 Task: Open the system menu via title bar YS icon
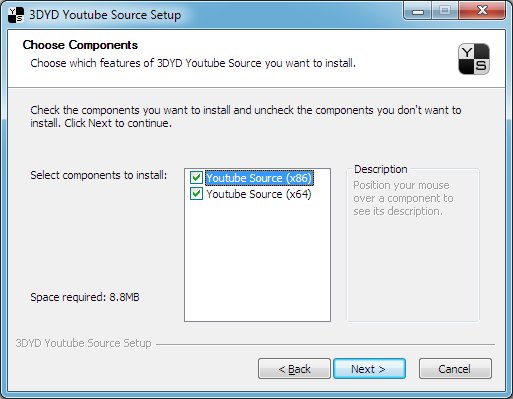[x=16, y=15]
